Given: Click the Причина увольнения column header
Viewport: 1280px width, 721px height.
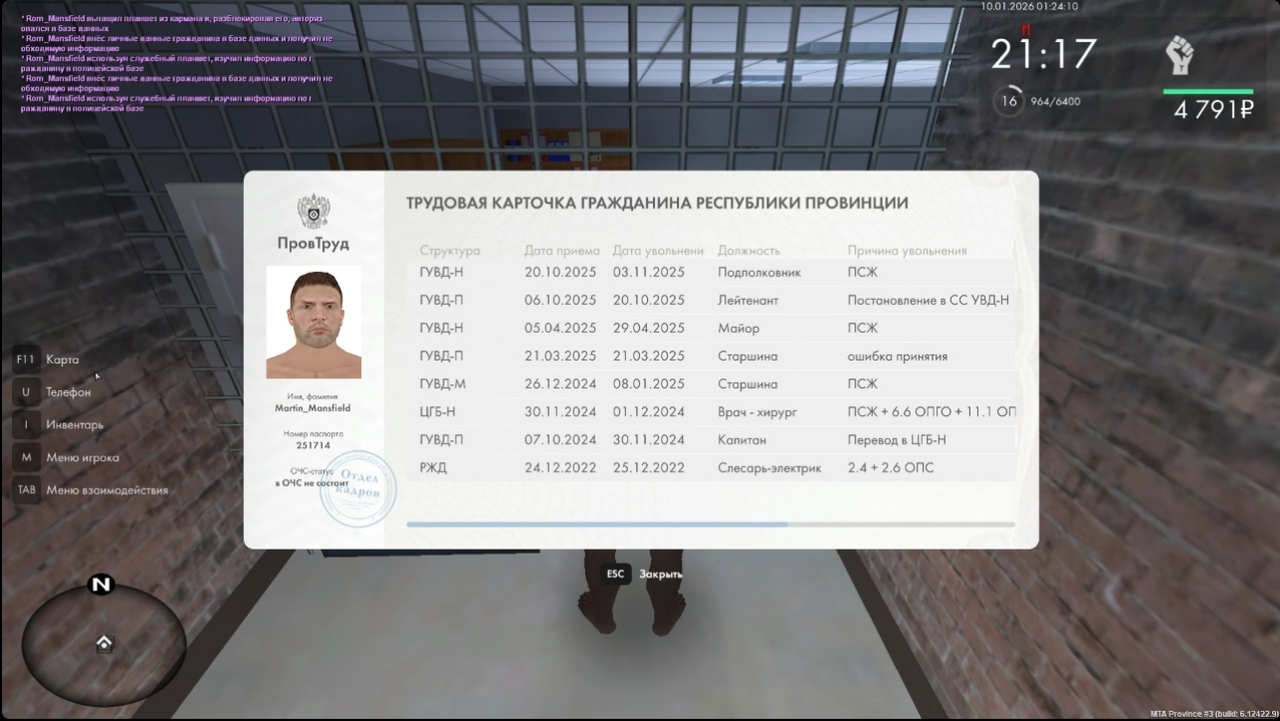Looking at the screenshot, I should coord(907,251).
